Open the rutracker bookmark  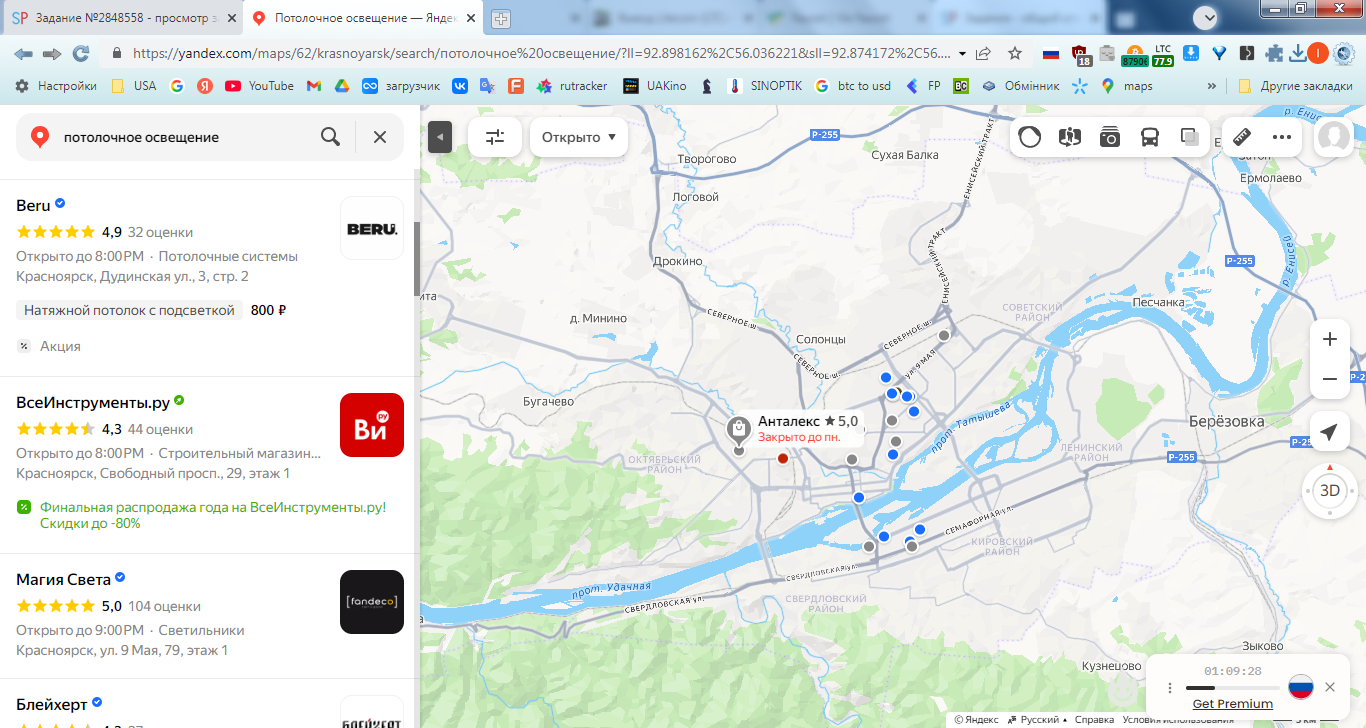coord(572,86)
